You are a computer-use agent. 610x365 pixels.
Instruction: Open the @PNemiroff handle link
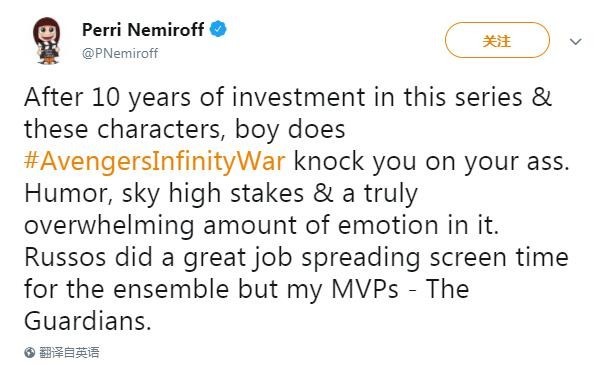click(120, 53)
